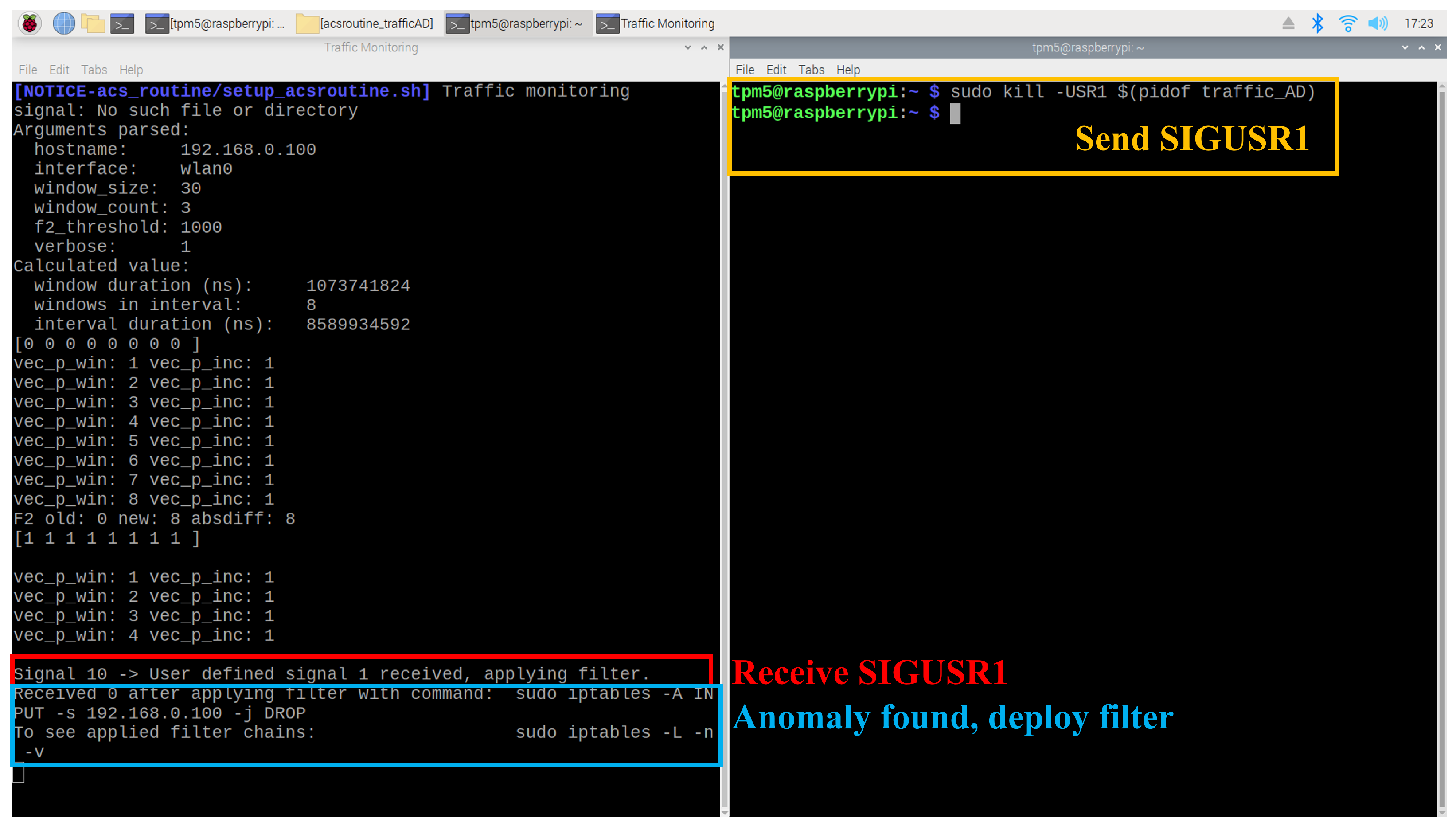The width and height of the screenshot is (1456, 830).
Task: Open Tabs menu in Traffic Monitoring terminal
Action: tap(94, 70)
